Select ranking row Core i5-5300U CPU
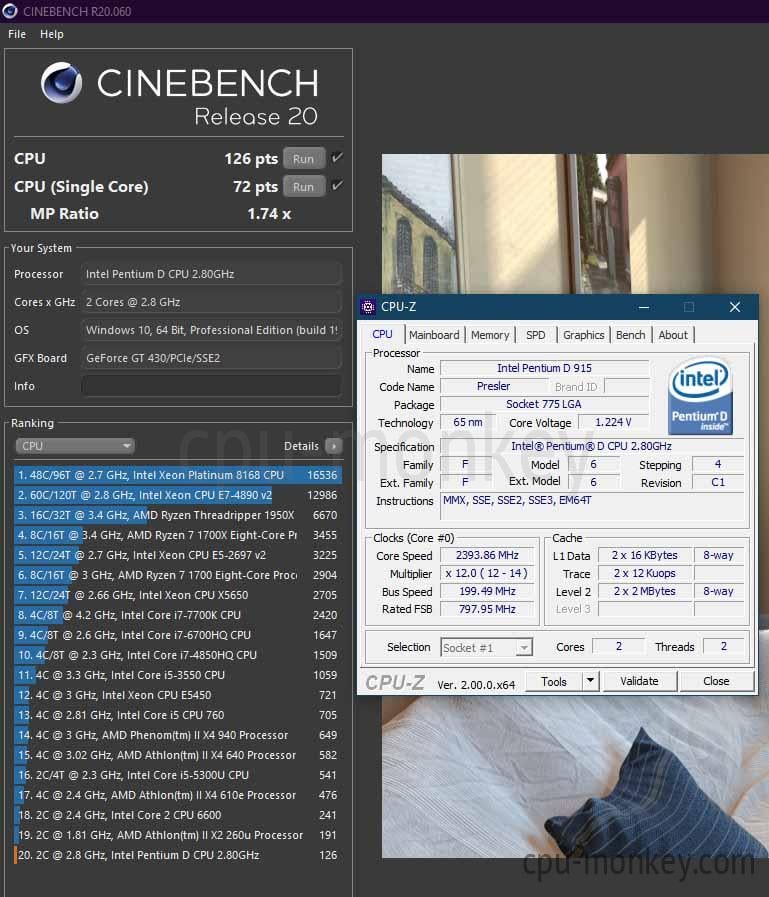This screenshot has width=769, height=897. click(x=178, y=775)
